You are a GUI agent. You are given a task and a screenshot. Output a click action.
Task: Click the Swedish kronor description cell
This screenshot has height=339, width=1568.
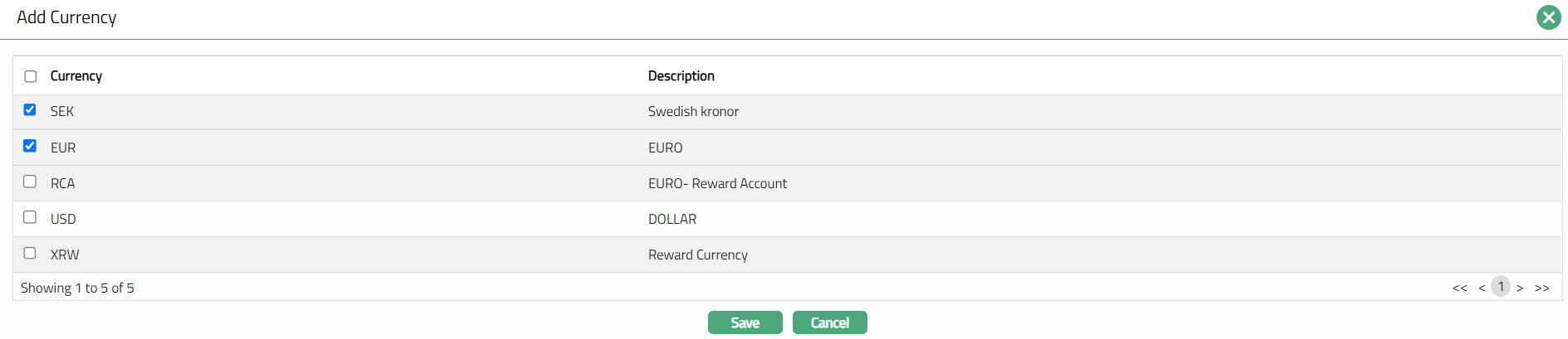coord(693,112)
